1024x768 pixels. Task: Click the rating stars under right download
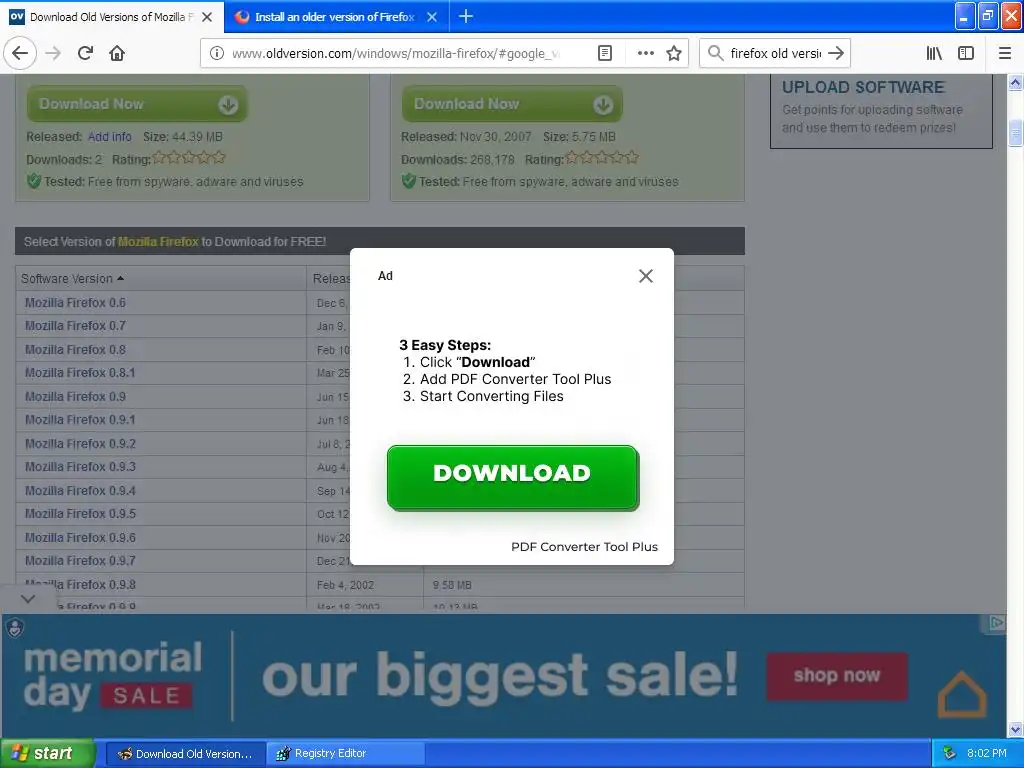[602, 157]
